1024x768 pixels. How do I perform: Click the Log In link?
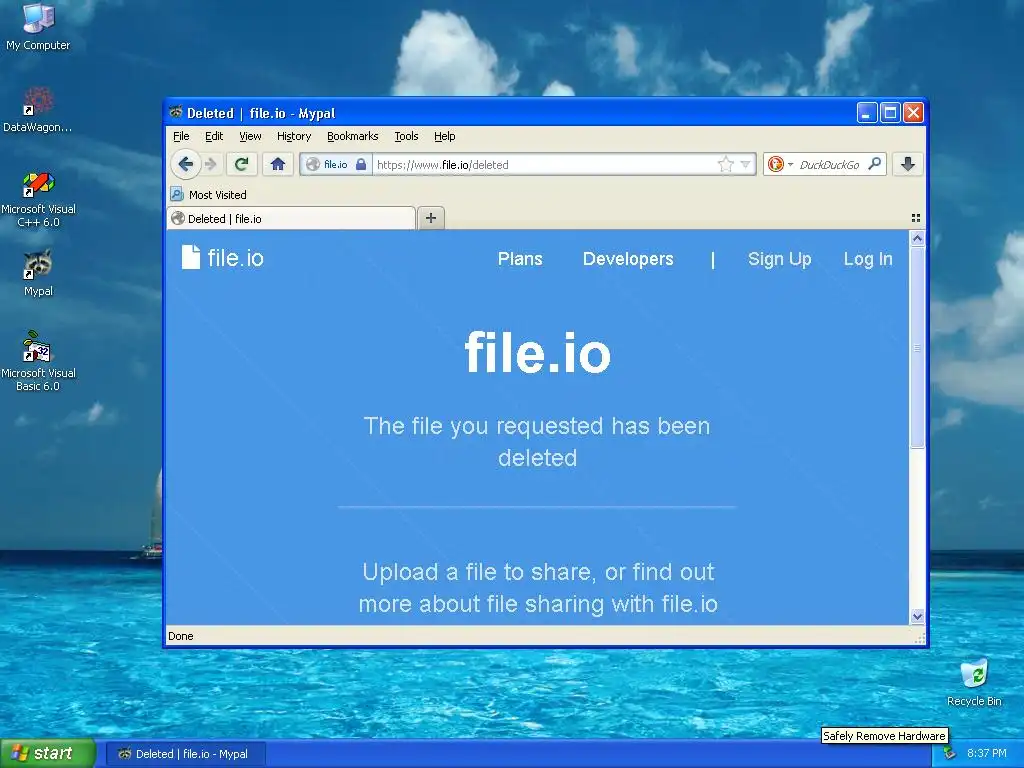pos(868,259)
